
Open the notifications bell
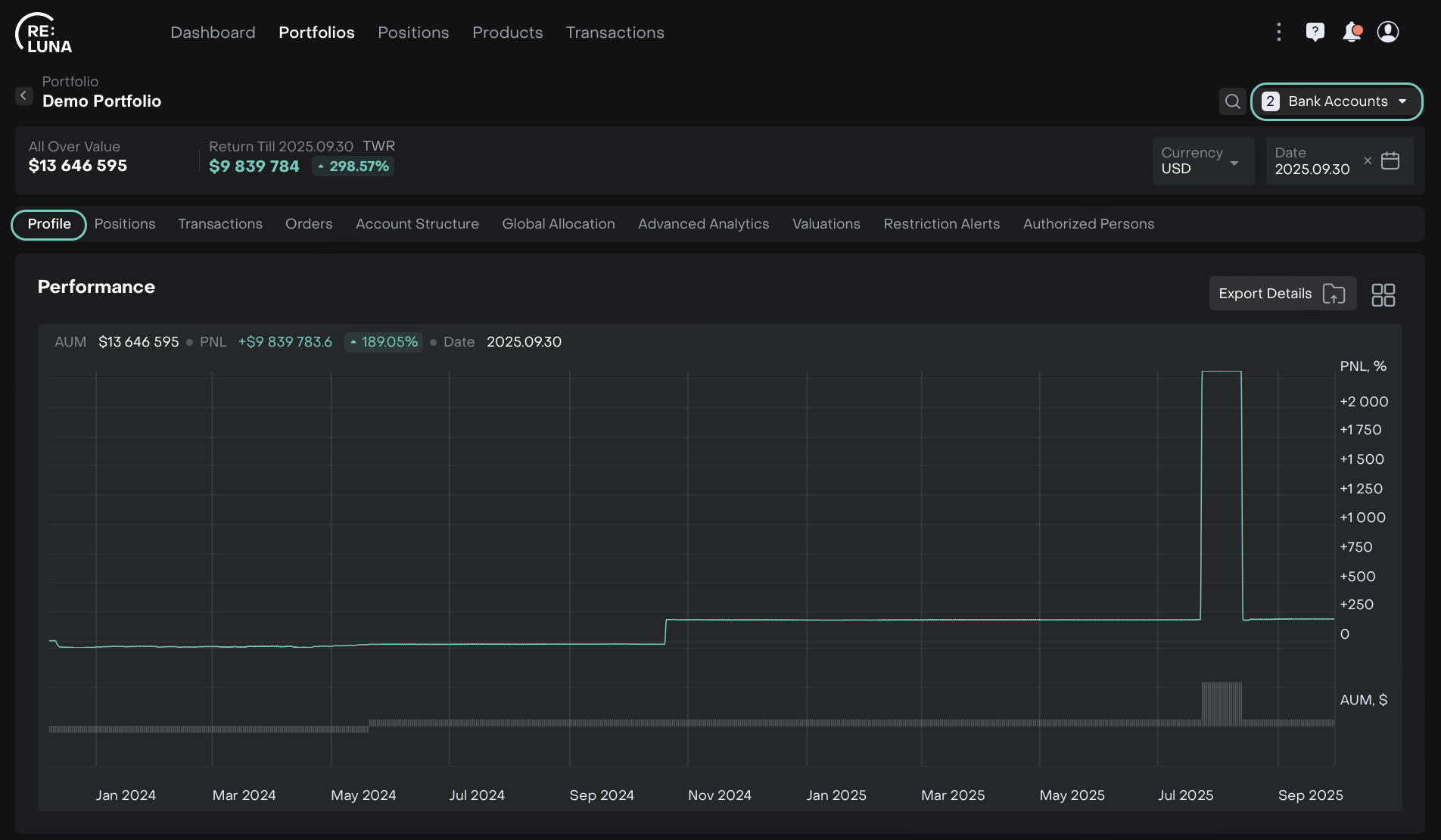1352,32
